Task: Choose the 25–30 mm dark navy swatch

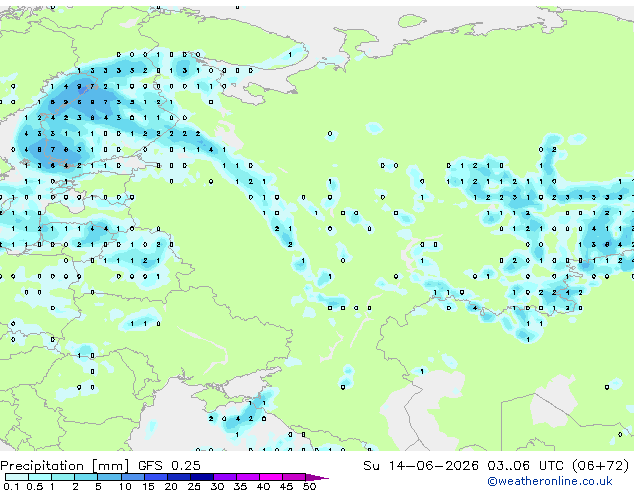Action: pyautogui.click(x=201, y=477)
